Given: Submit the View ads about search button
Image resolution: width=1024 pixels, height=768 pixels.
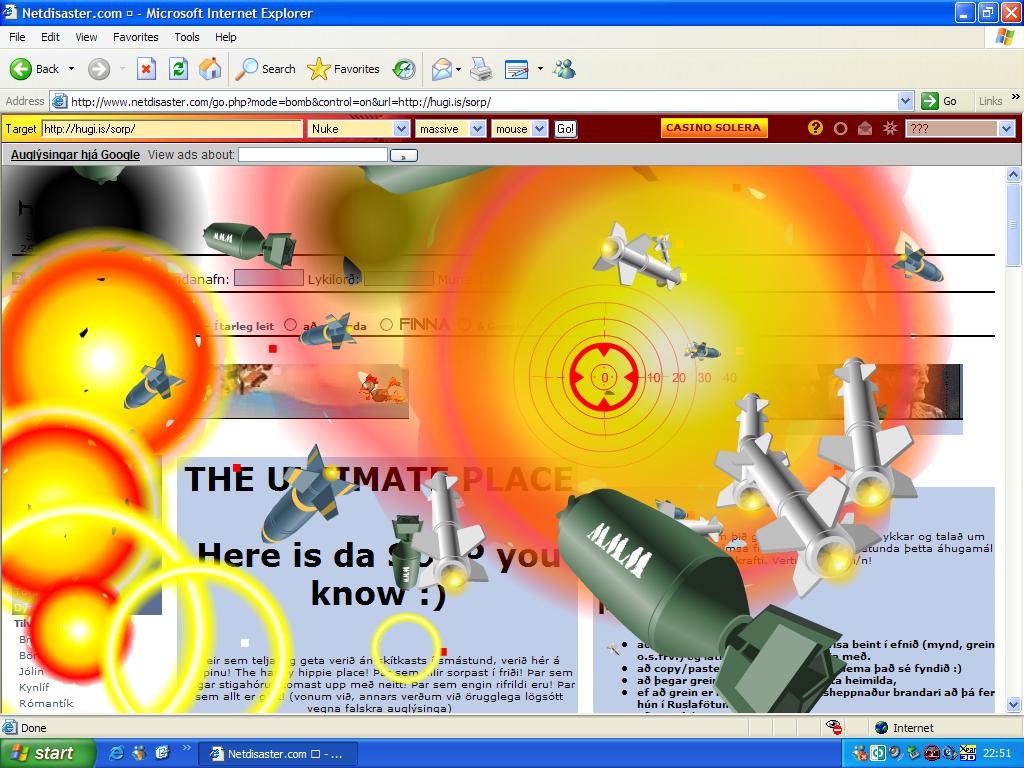Looking at the screenshot, I should point(404,155).
